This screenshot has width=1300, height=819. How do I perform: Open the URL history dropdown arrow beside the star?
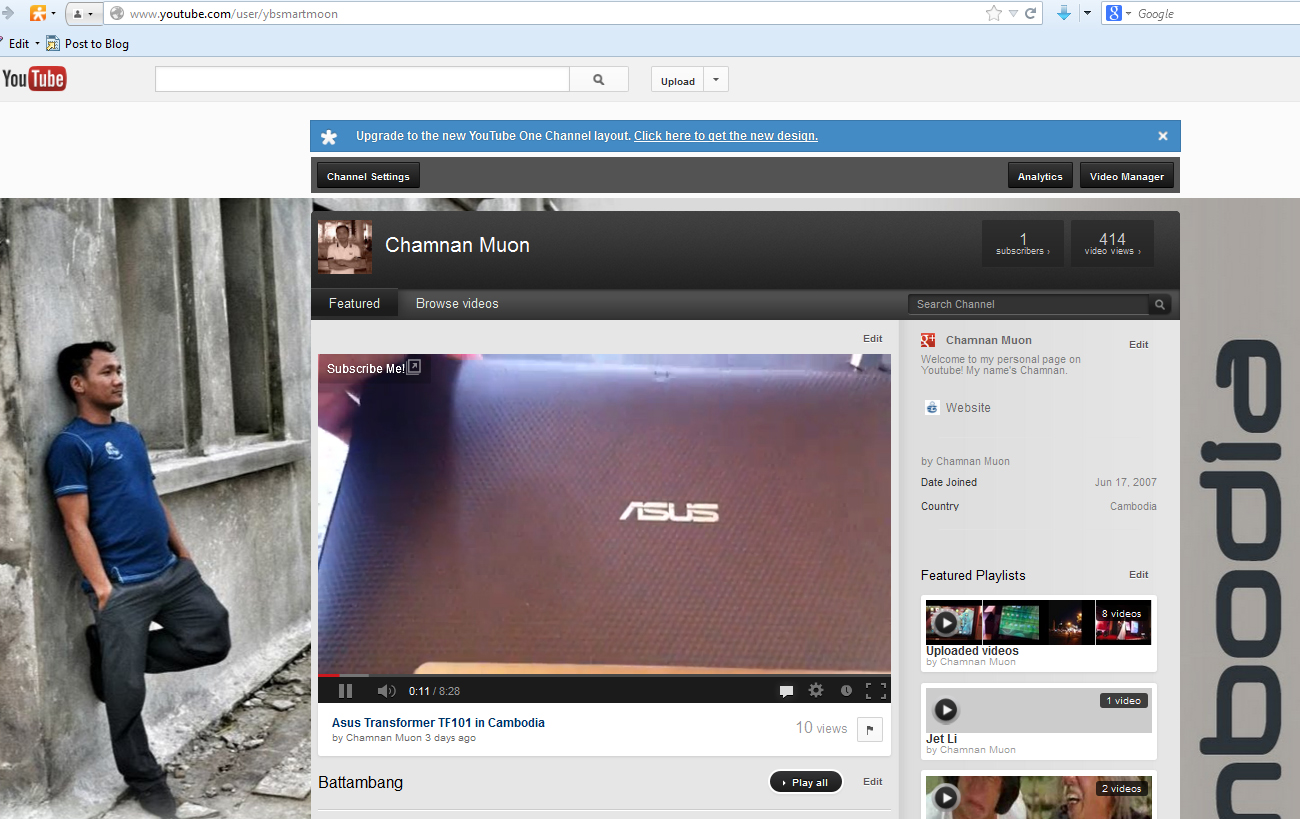coord(1013,14)
